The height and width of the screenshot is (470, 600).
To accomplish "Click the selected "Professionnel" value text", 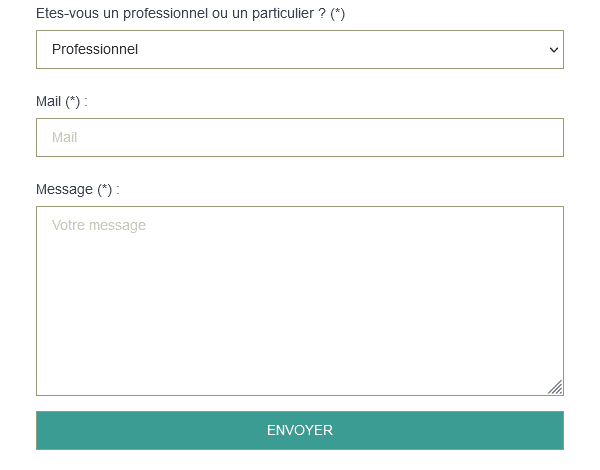I will click(95, 49).
